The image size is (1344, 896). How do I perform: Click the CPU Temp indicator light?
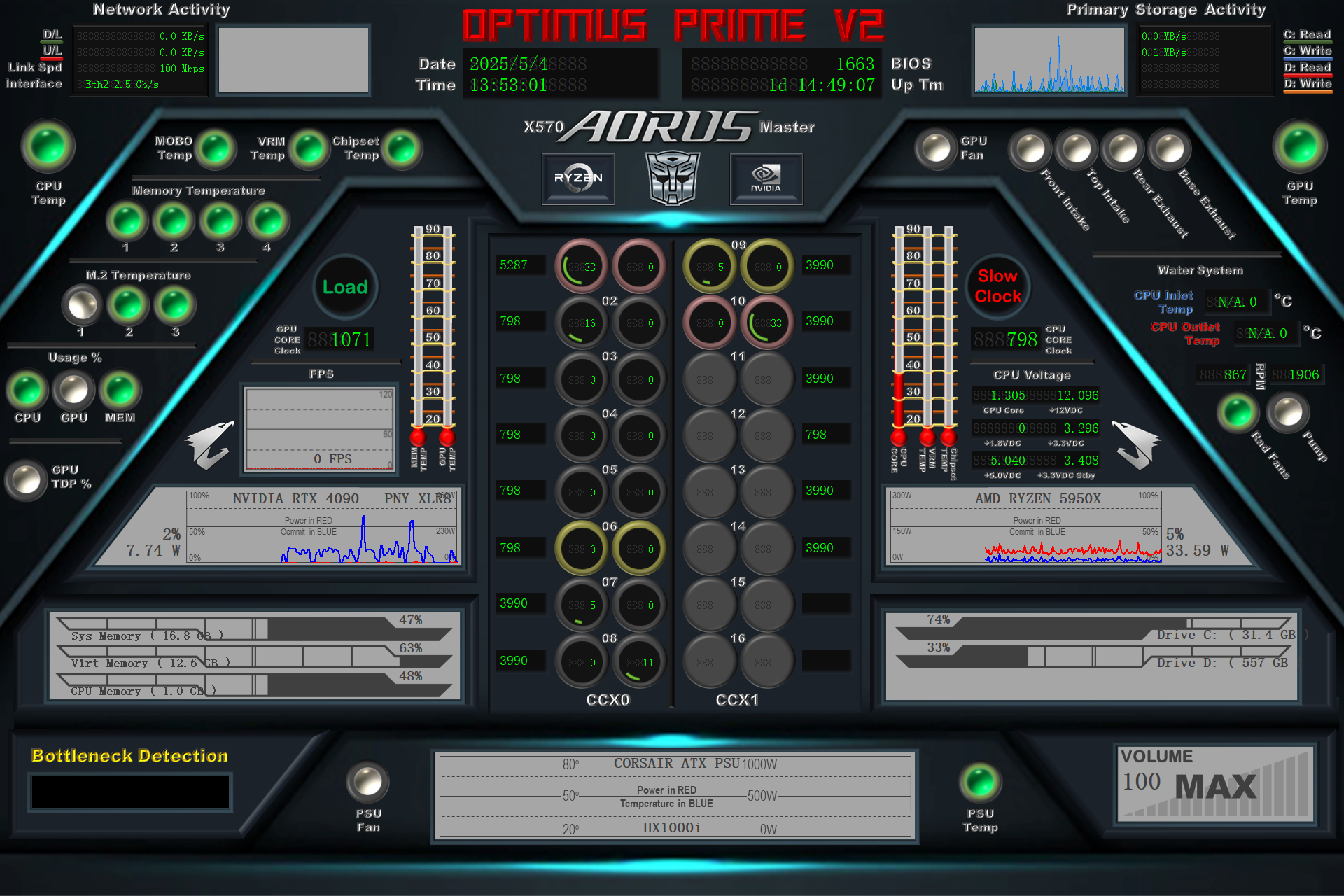(x=48, y=146)
